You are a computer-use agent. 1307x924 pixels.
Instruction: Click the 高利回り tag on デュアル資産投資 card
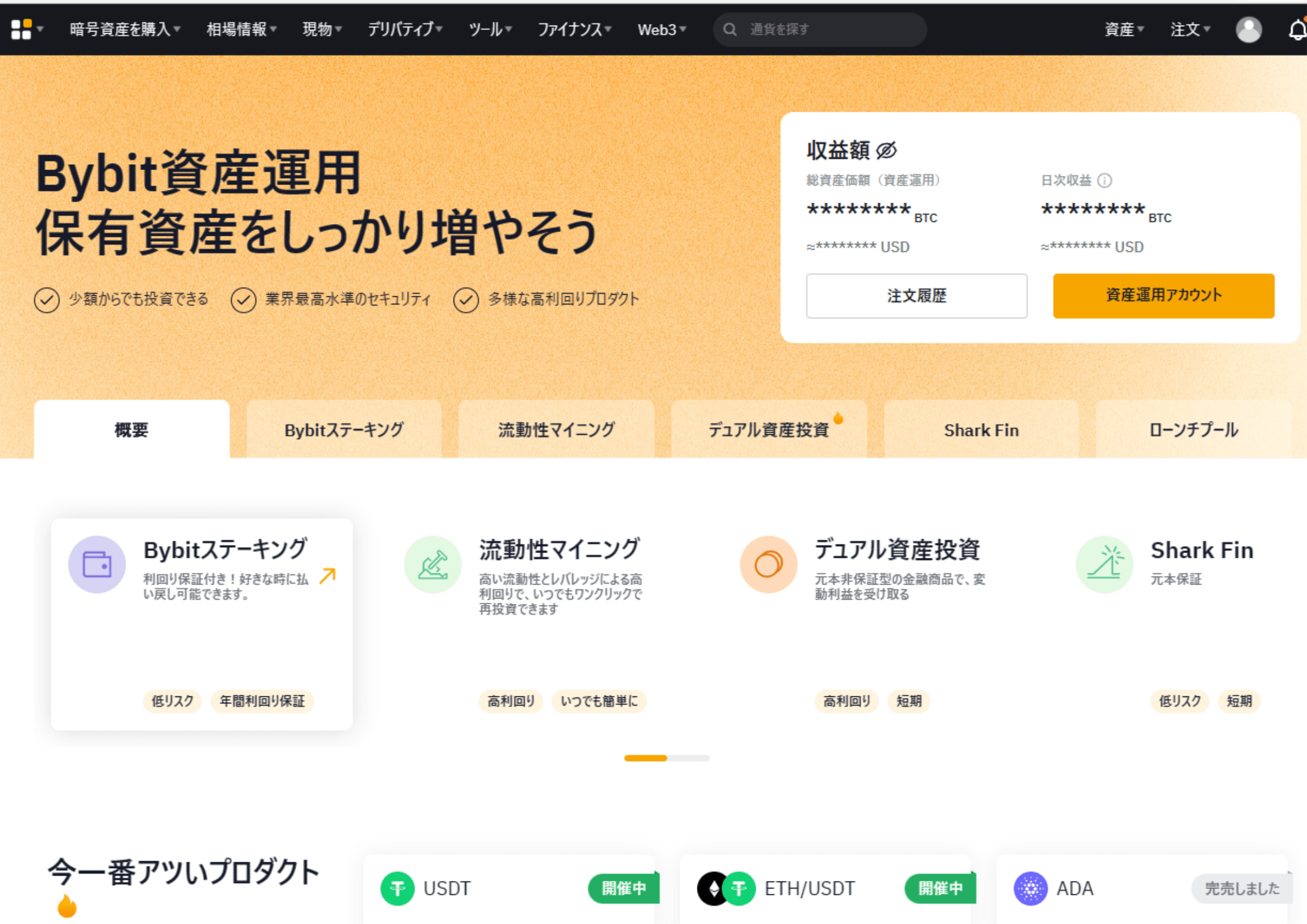point(846,701)
